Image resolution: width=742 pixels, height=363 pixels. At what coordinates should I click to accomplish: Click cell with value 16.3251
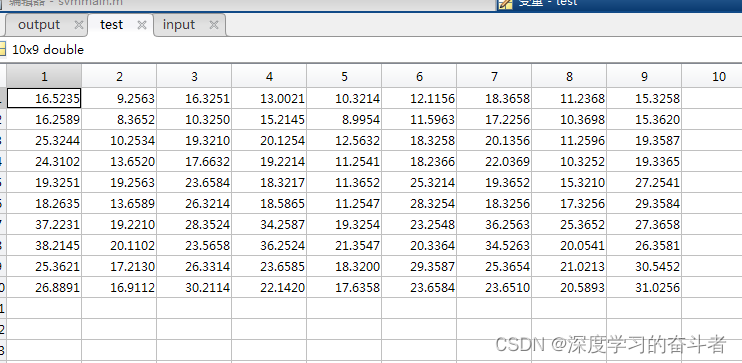[194, 98]
